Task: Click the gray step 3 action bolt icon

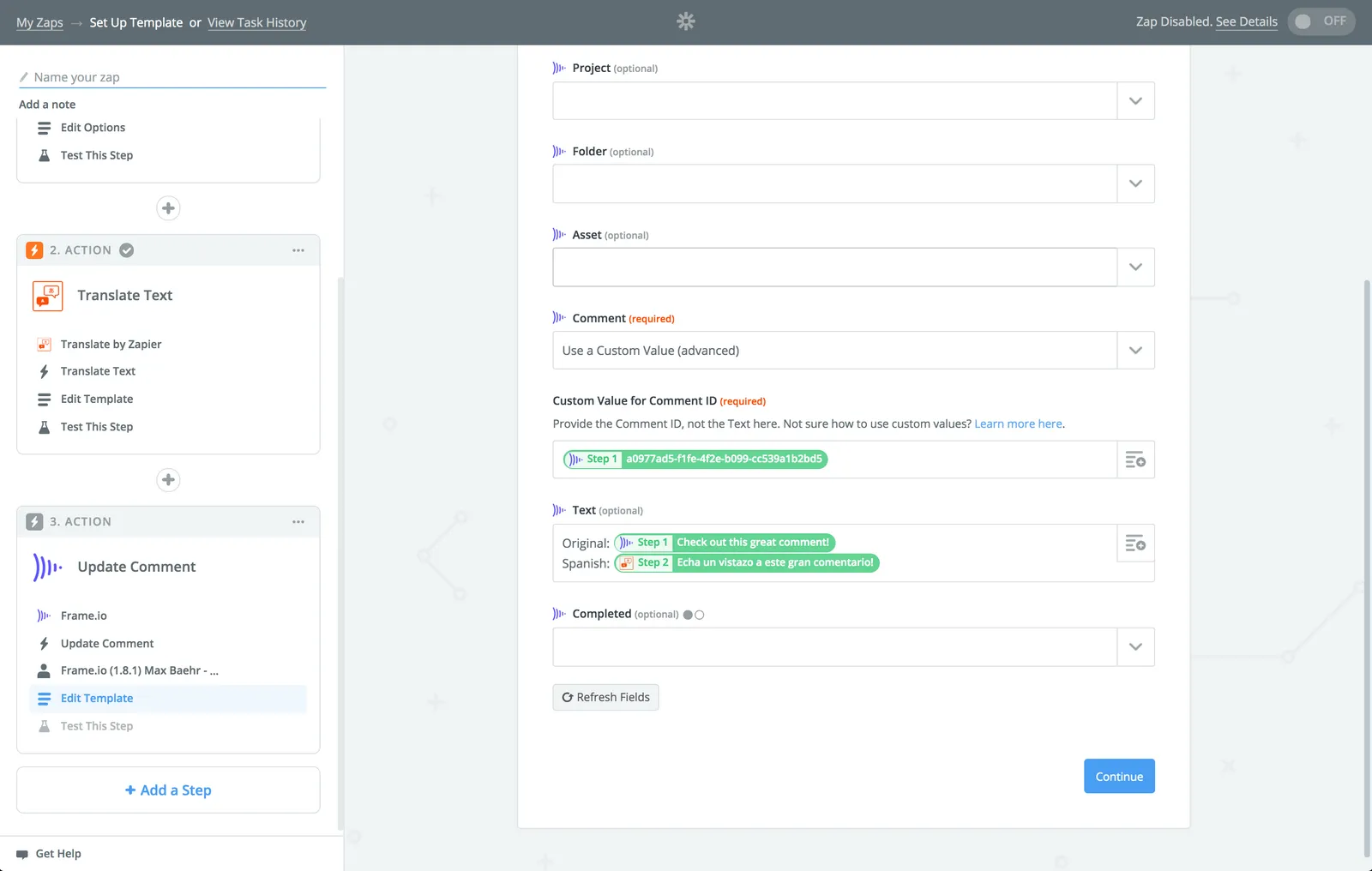Action: [x=34, y=522]
